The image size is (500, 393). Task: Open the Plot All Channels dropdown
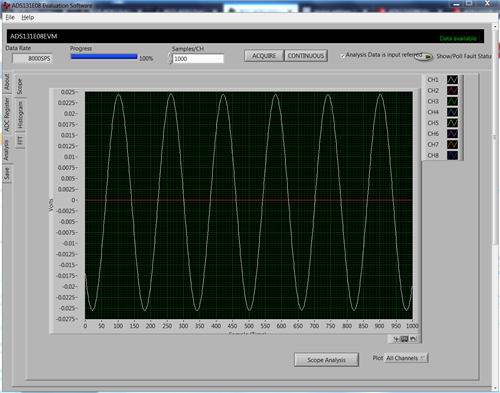pyautogui.click(x=406, y=358)
